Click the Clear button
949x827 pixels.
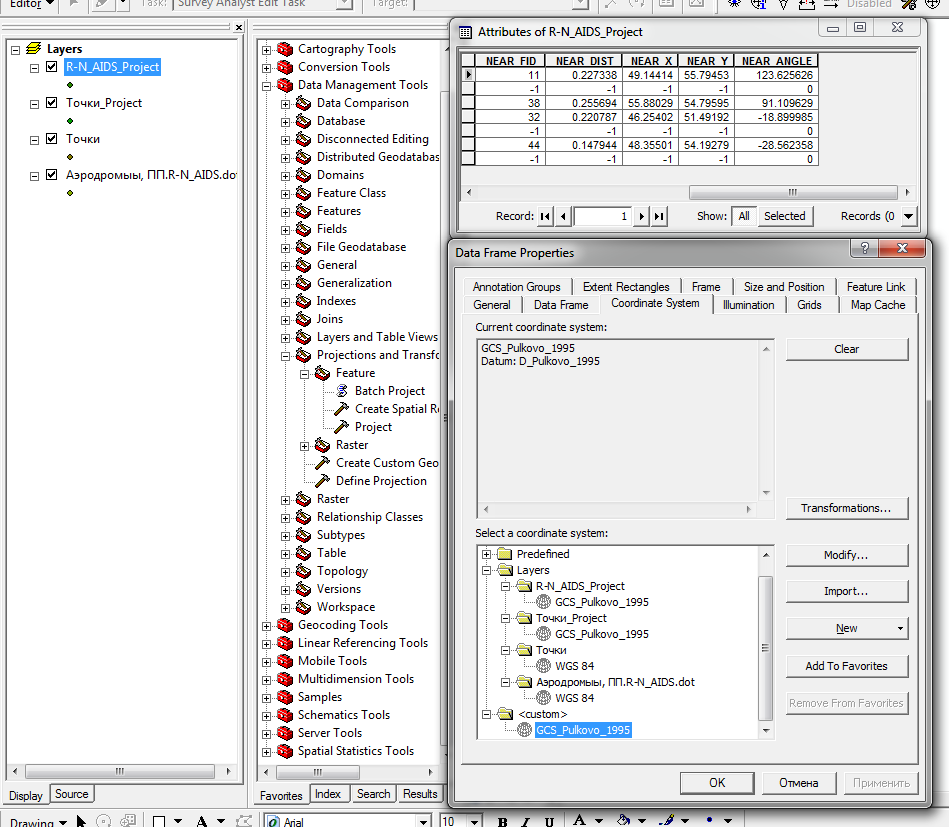tap(847, 349)
